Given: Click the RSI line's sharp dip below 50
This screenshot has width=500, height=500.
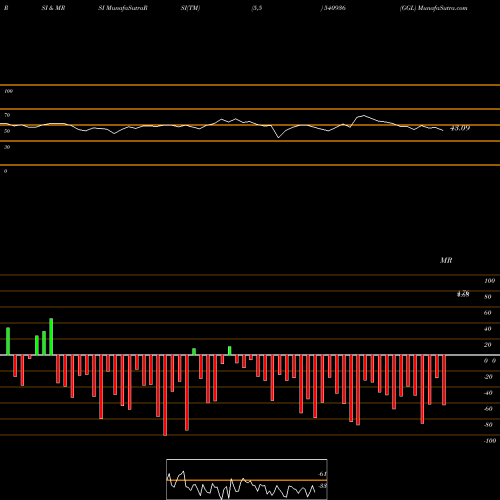Looking at the screenshot, I should click(279, 137).
